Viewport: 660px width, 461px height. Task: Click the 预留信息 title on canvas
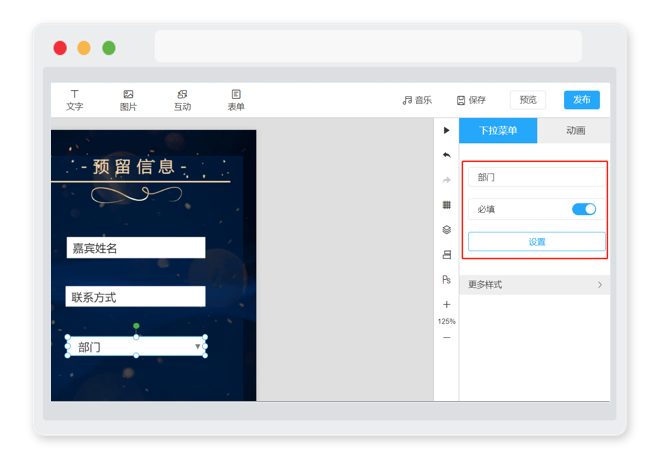click(x=133, y=167)
